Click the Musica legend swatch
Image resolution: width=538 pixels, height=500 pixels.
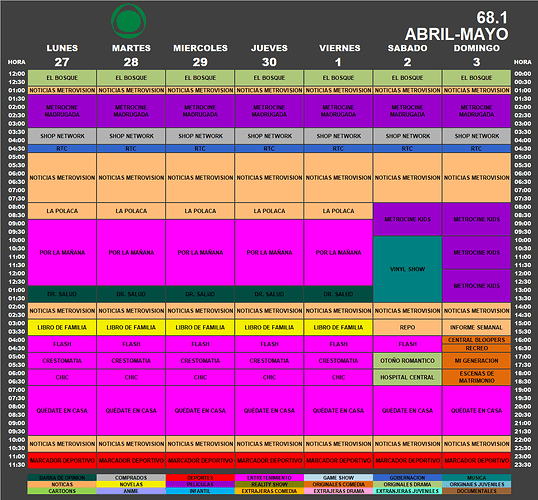click(x=477, y=477)
